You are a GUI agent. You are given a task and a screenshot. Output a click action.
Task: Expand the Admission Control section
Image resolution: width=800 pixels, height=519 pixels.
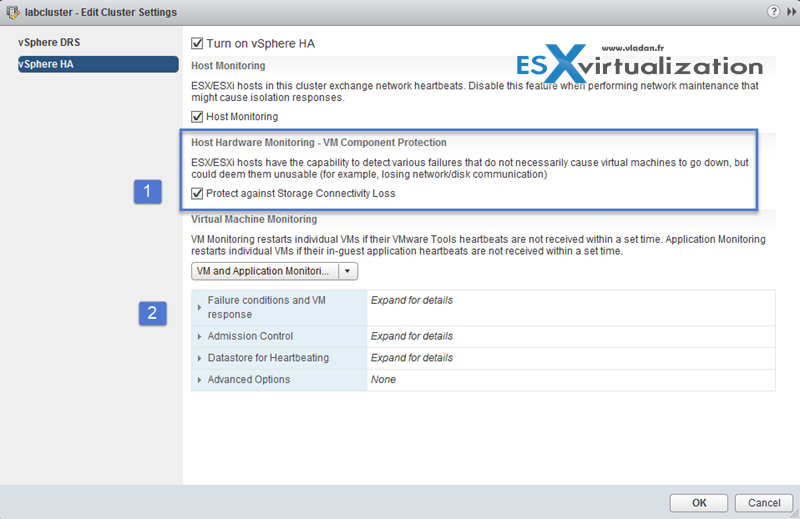coord(199,336)
